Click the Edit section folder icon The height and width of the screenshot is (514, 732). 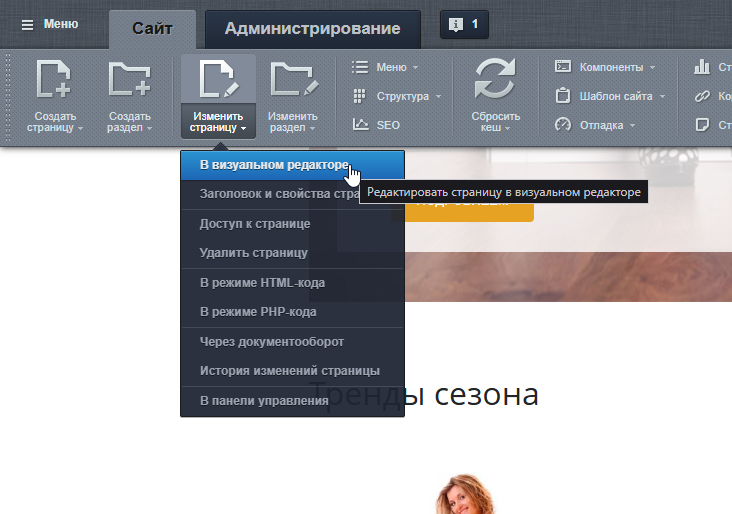292,81
